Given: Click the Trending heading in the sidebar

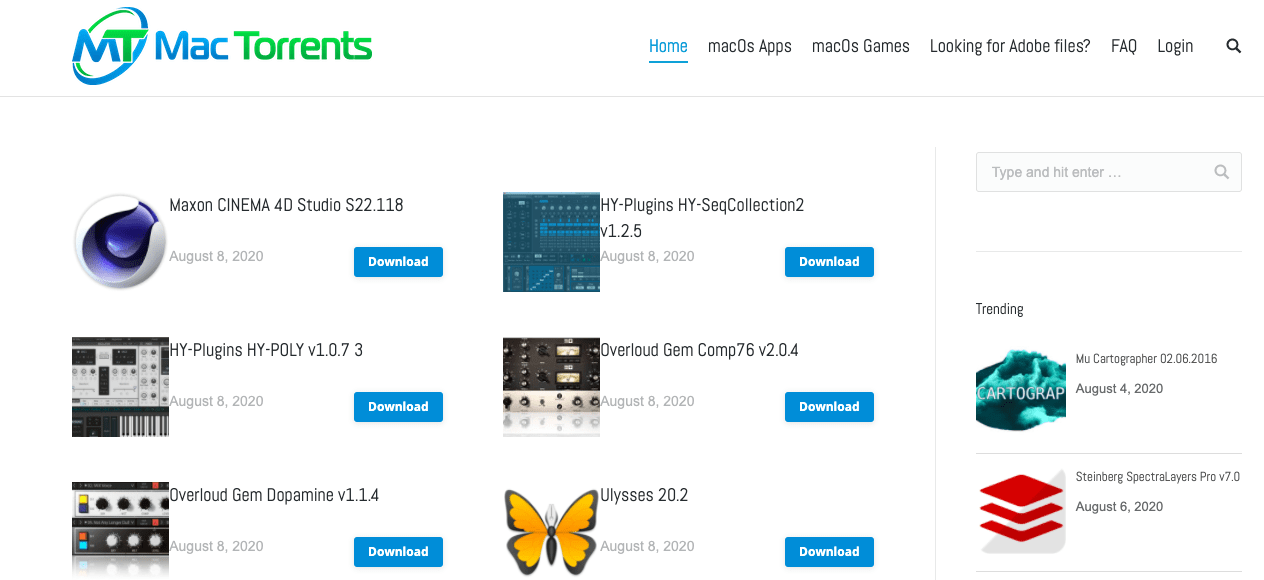Looking at the screenshot, I should point(999,309).
